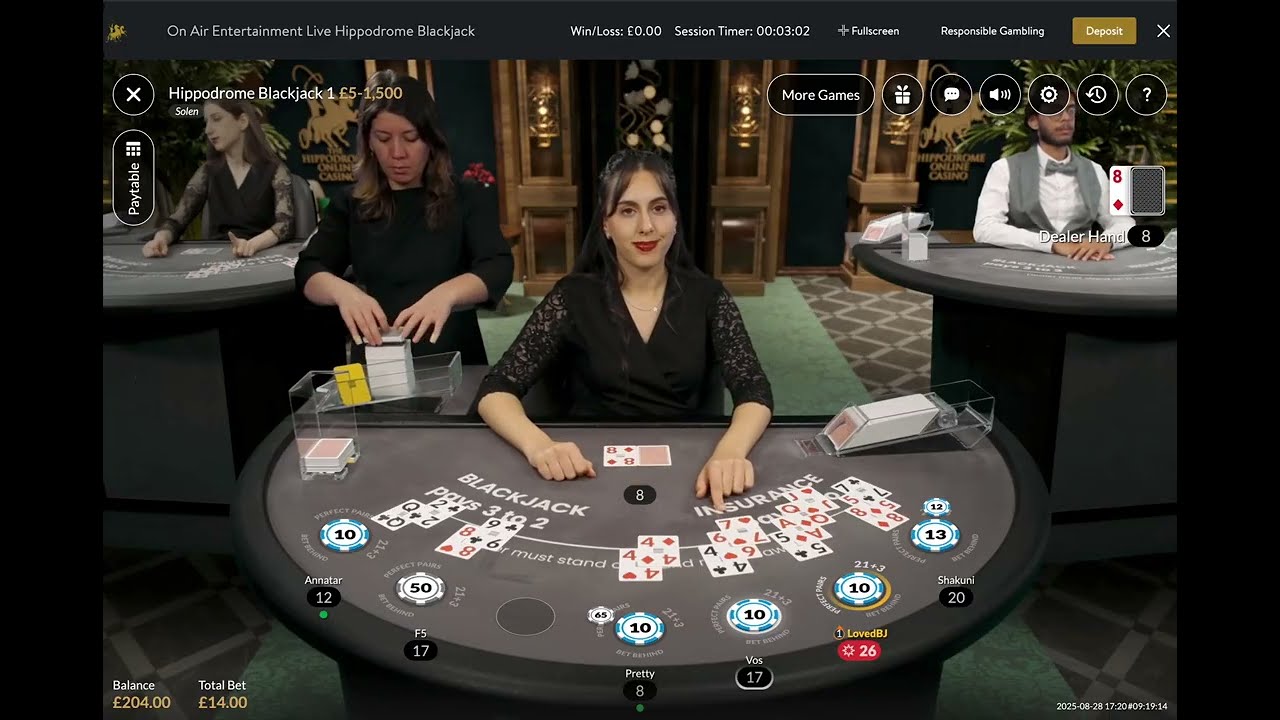Click the 10 chip at Vos's seat
This screenshot has height=720, width=1280.
pyautogui.click(x=754, y=615)
